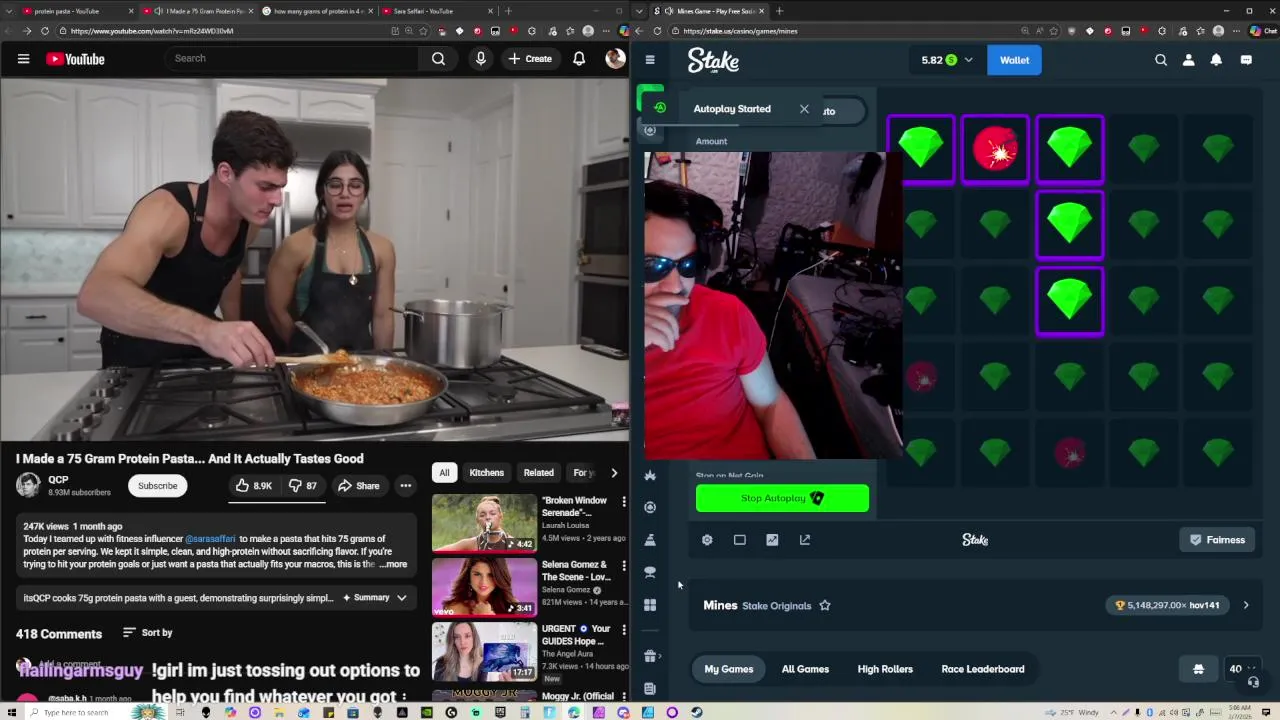Open the Stake Wallet

pos(1014,60)
